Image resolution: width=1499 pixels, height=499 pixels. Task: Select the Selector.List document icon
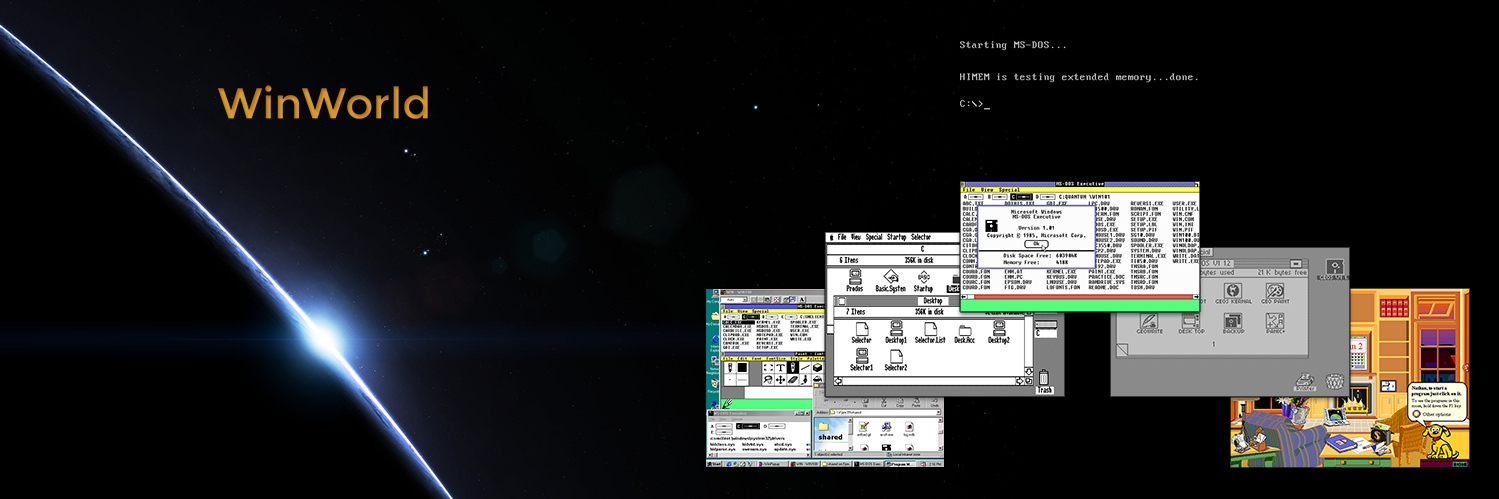click(930, 332)
